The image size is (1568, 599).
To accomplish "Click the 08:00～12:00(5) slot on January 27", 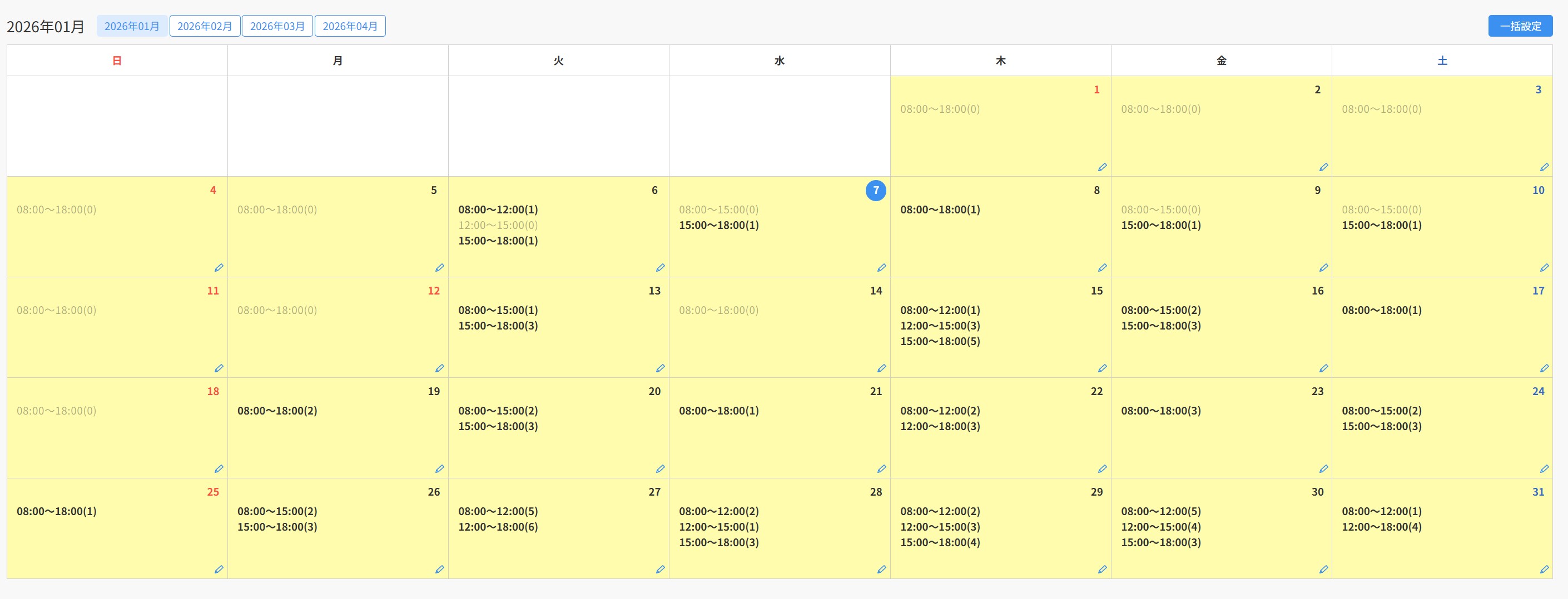I will coord(498,511).
